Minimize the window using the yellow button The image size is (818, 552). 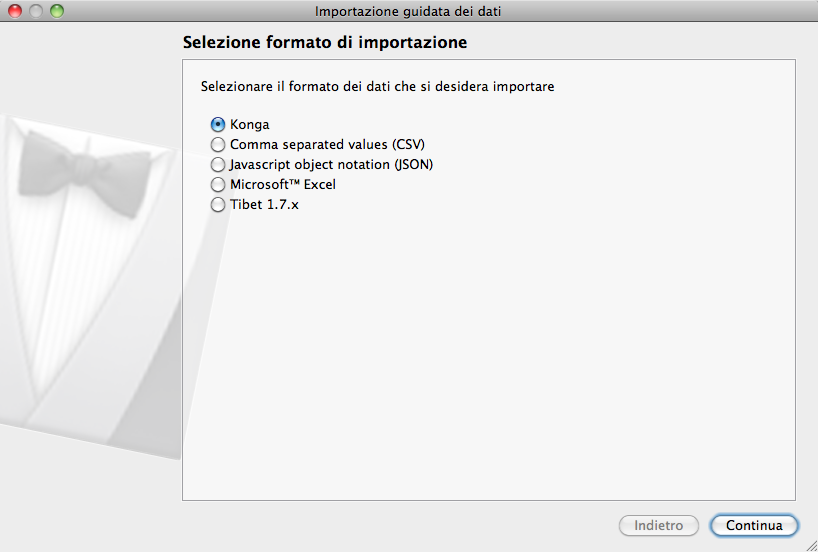click(35, 11)
